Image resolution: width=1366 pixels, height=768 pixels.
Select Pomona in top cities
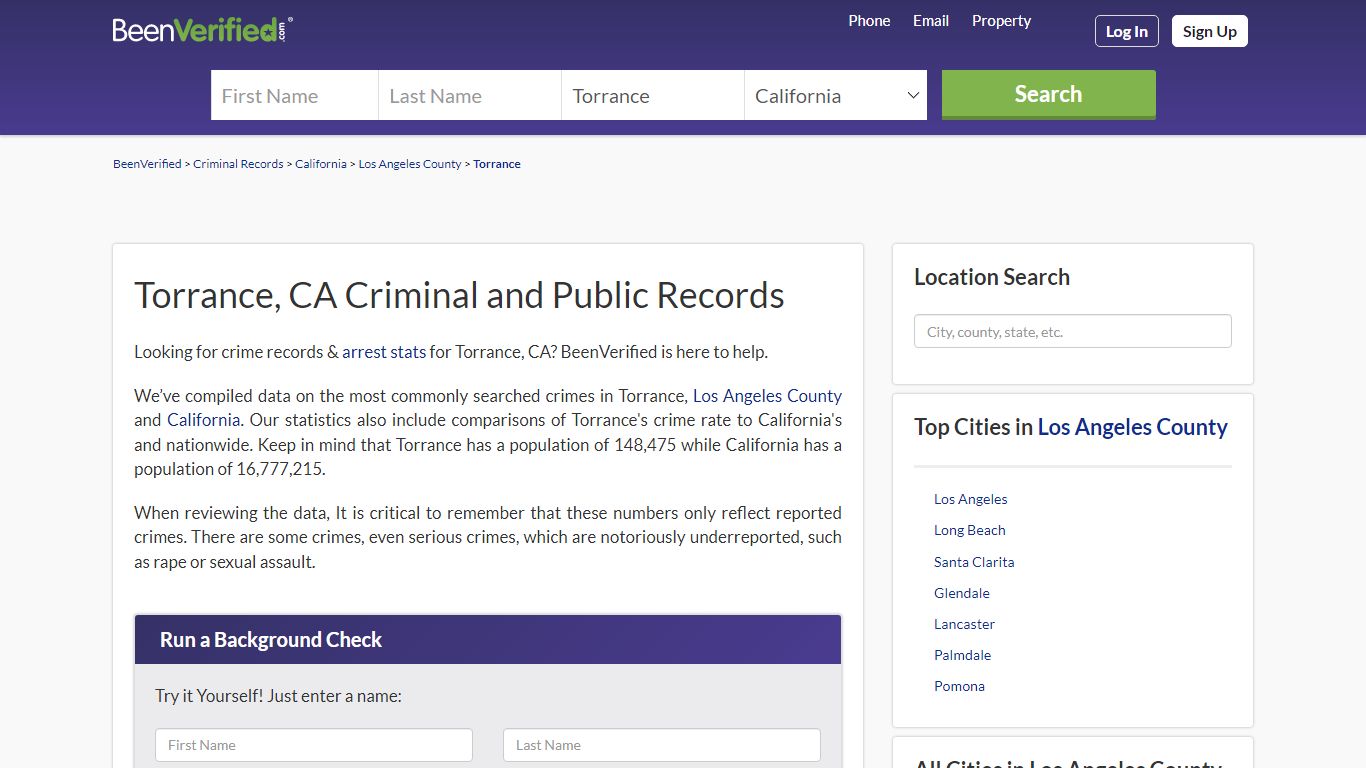pyautogui.click(x=959, y=686)
